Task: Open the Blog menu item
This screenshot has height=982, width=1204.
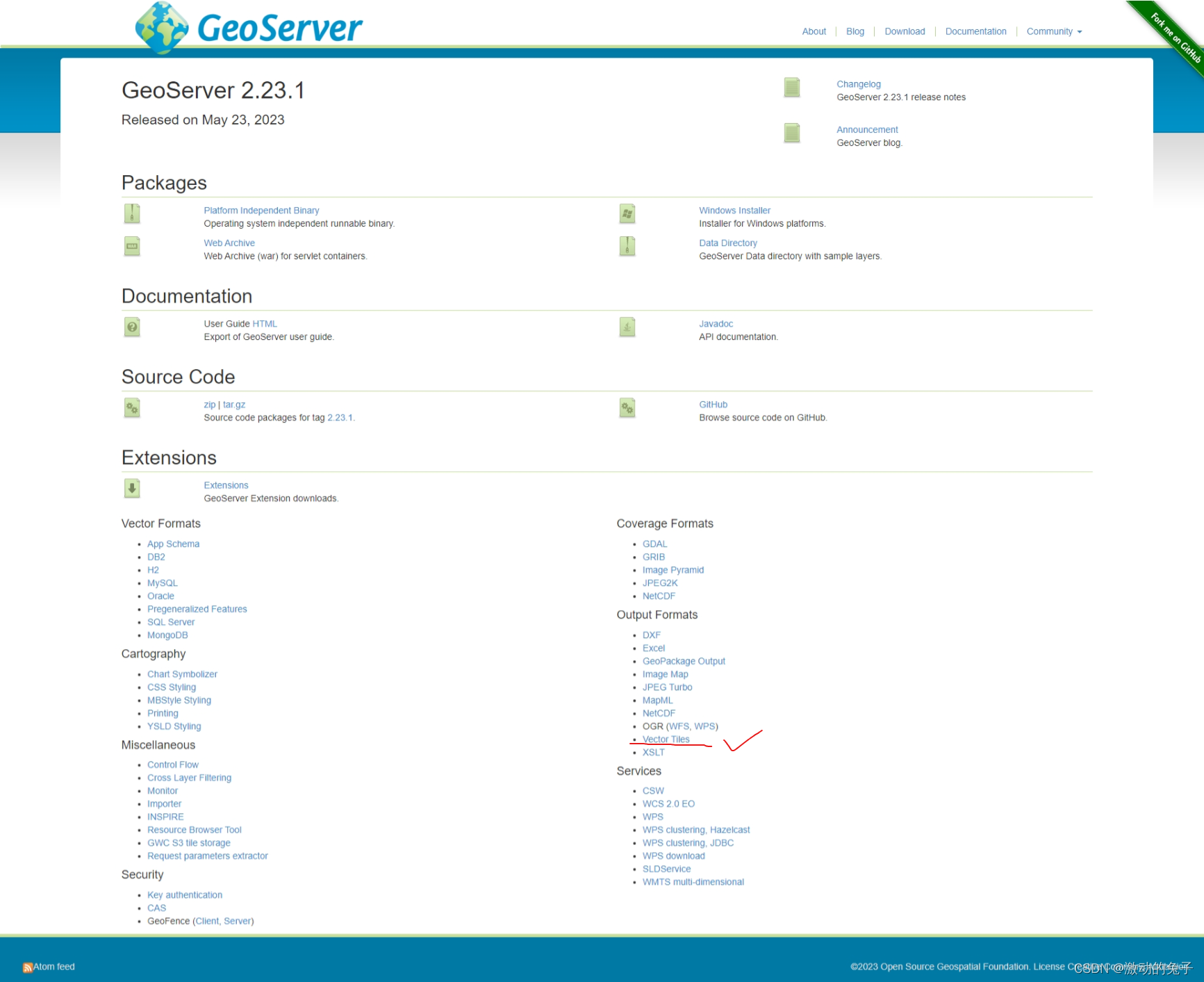Action: (x=855, y=31)
